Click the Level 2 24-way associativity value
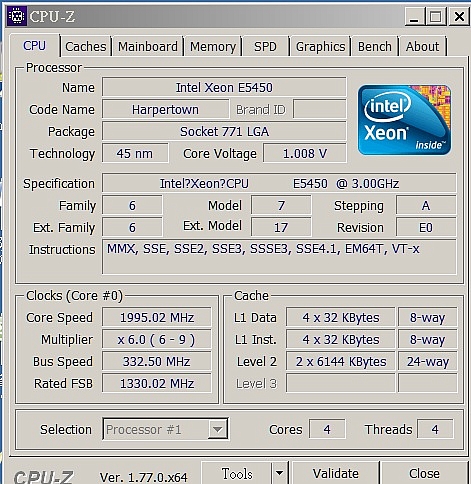This screenshot has width=471, height=484. click(x=428, y=361)
